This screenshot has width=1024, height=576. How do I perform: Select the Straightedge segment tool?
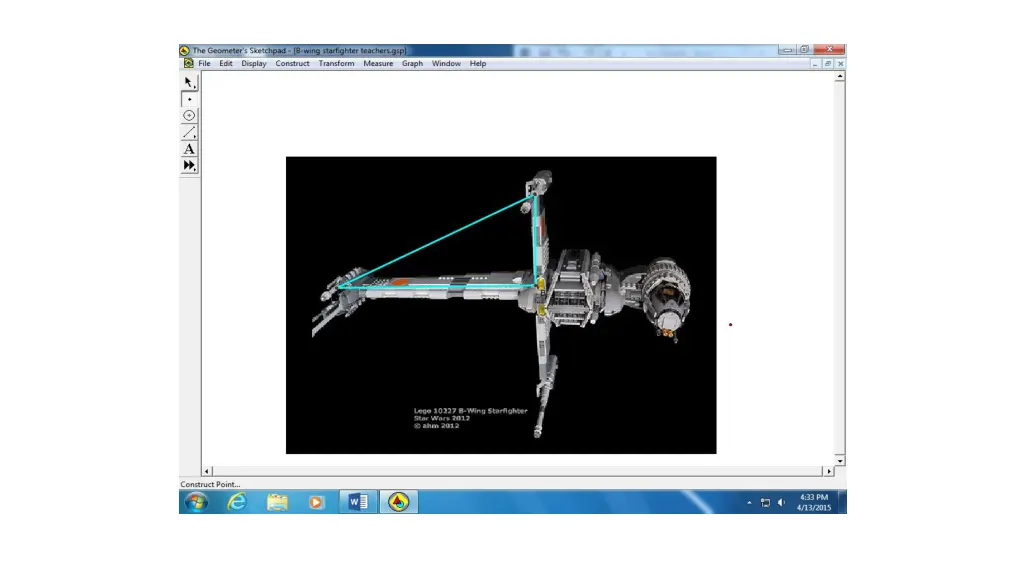click(189, 133)
